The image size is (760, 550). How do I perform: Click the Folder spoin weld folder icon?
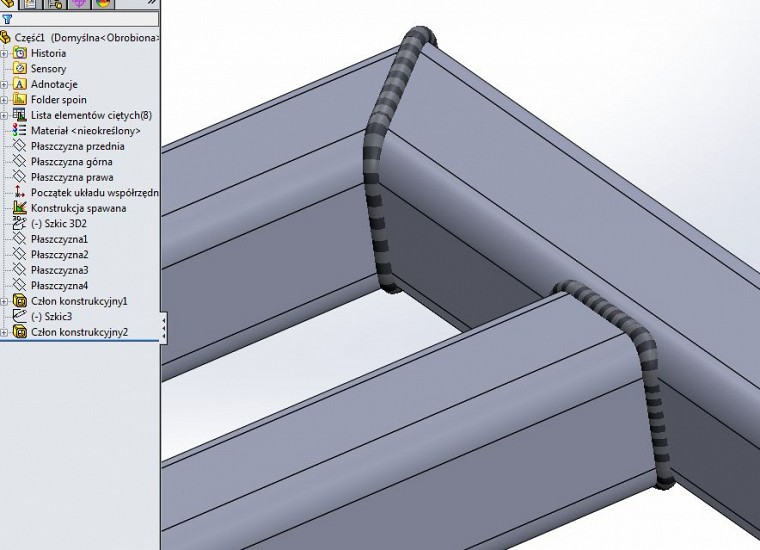pos(20,99)
